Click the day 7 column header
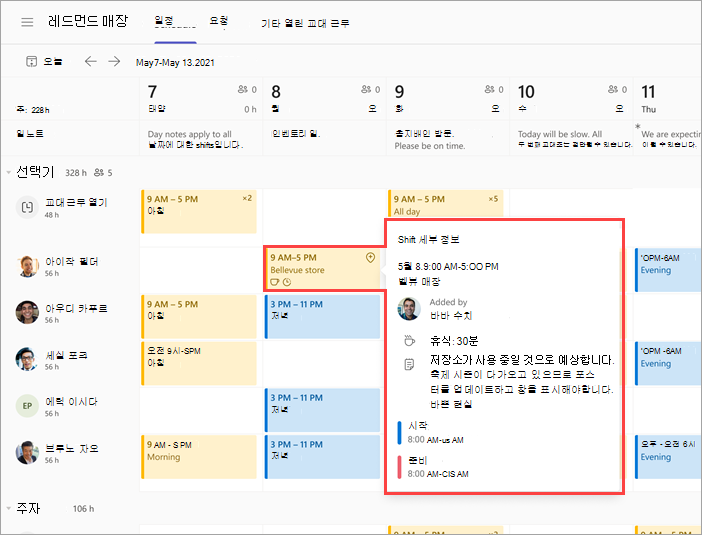 [x=201, y=98]
